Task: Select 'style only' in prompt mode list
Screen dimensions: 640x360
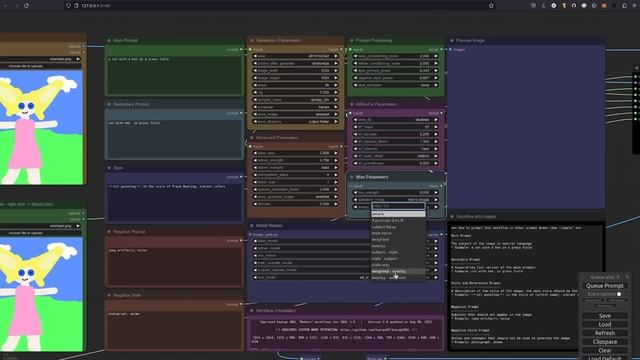Action: click(x=398, y=265)
